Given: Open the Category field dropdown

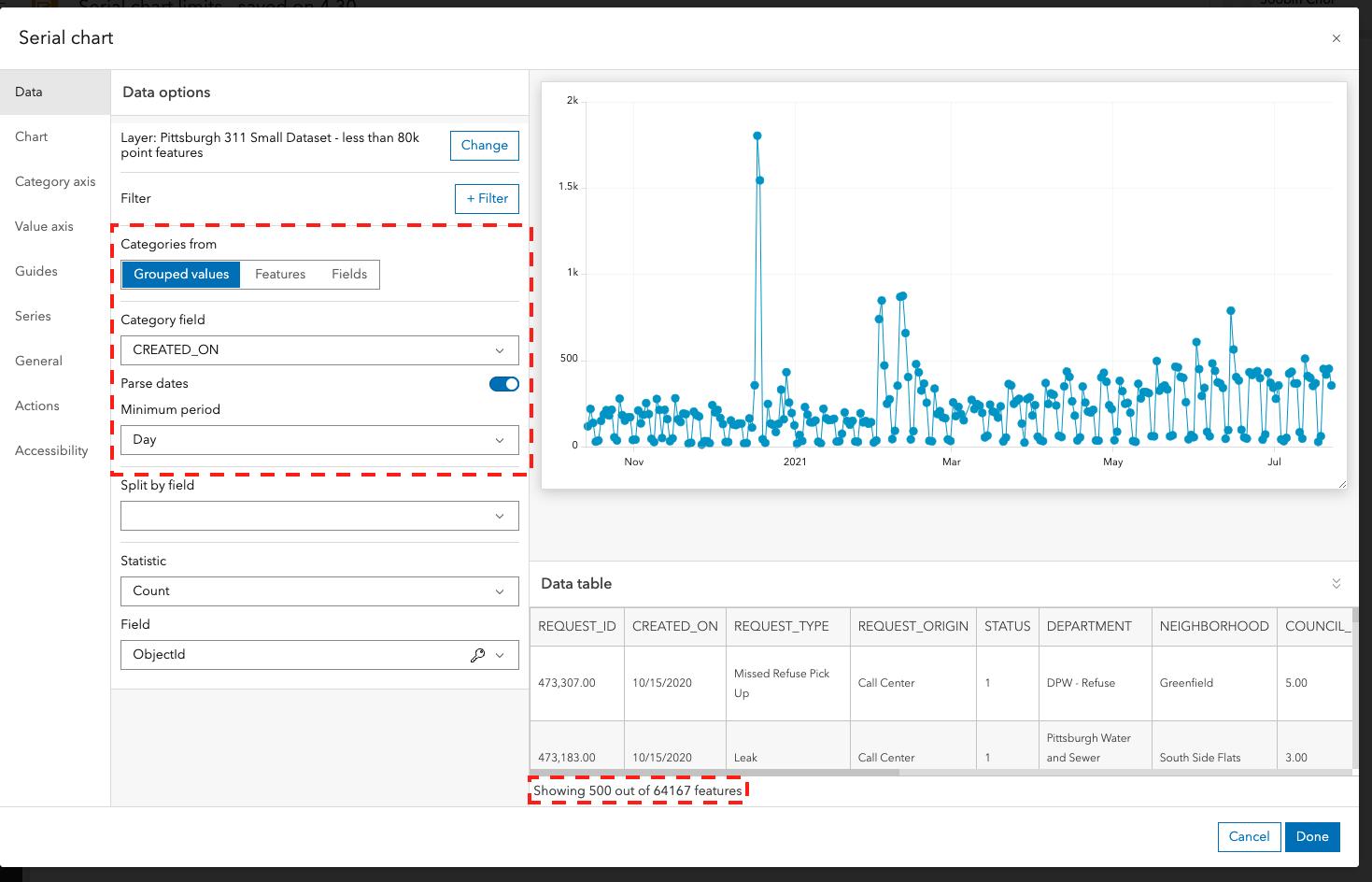Looking at the screenshot, I should pyautogui.click(x=318, y=349).
